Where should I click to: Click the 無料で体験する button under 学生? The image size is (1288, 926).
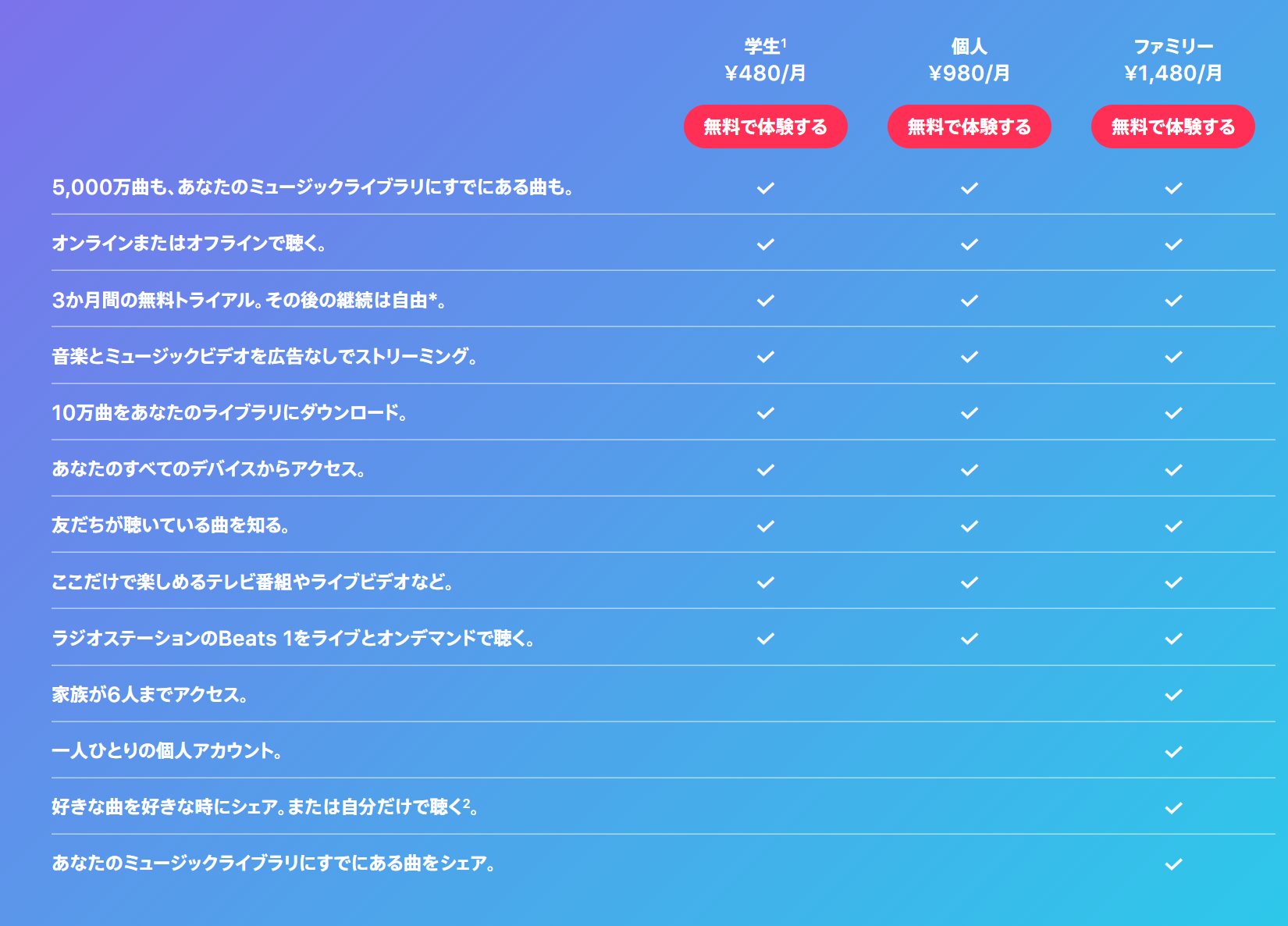(x=765, y=126)
